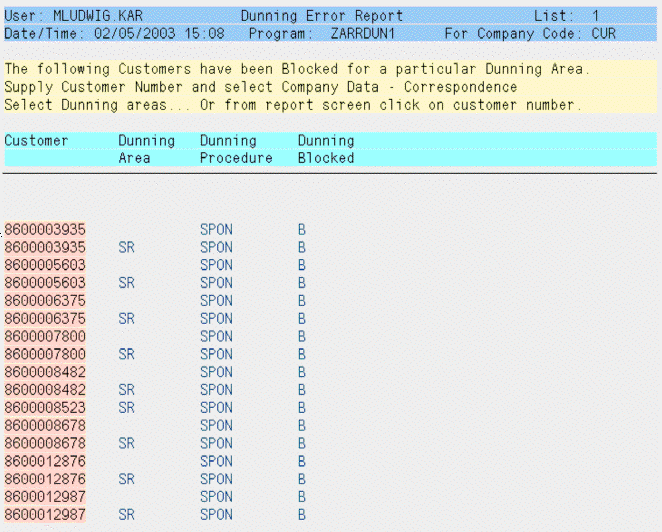Click the Dunning Area column header
This screenshot has width=662, height=532.
tap(146, 149)
